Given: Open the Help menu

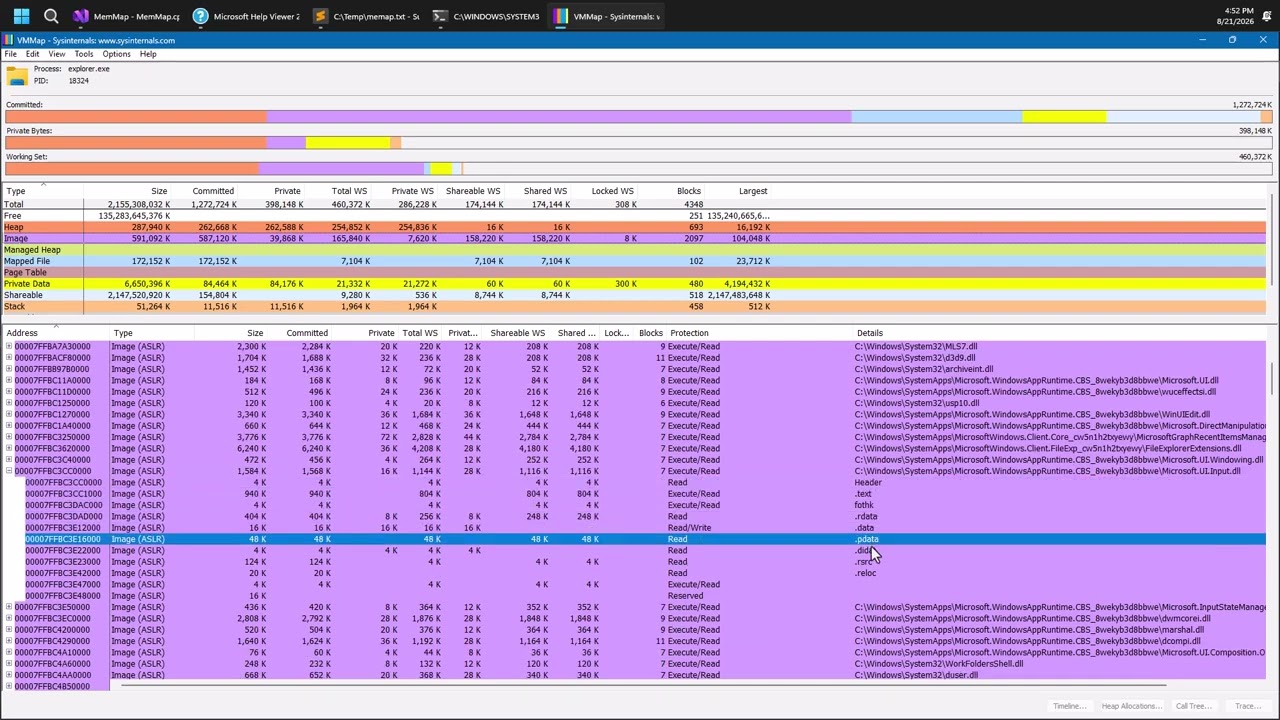Looking at the screenshot, I should (x=148, y=54).
